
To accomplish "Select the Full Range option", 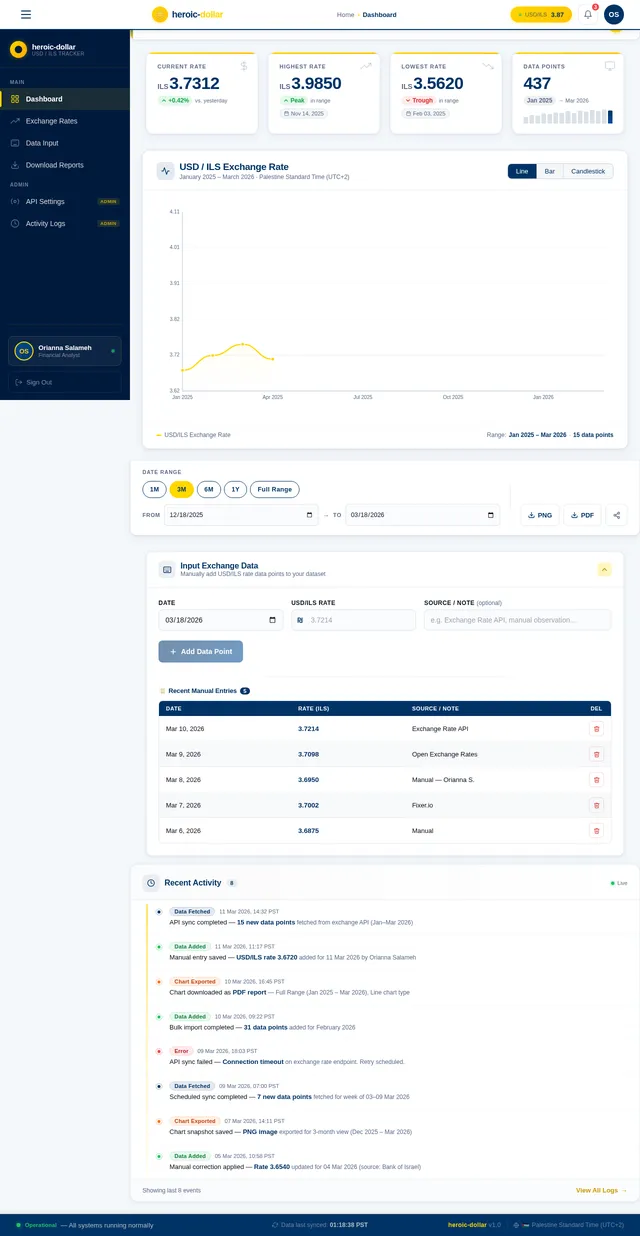I will coord(275,489).
